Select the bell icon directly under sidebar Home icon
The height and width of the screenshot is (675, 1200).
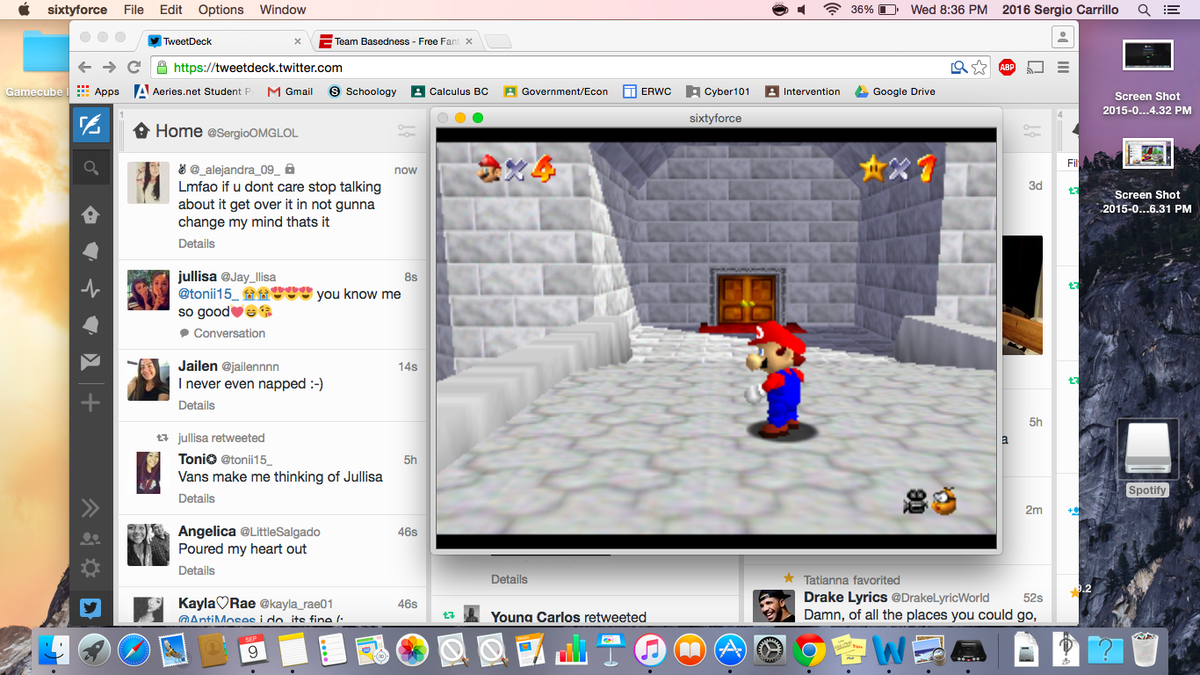90,250
